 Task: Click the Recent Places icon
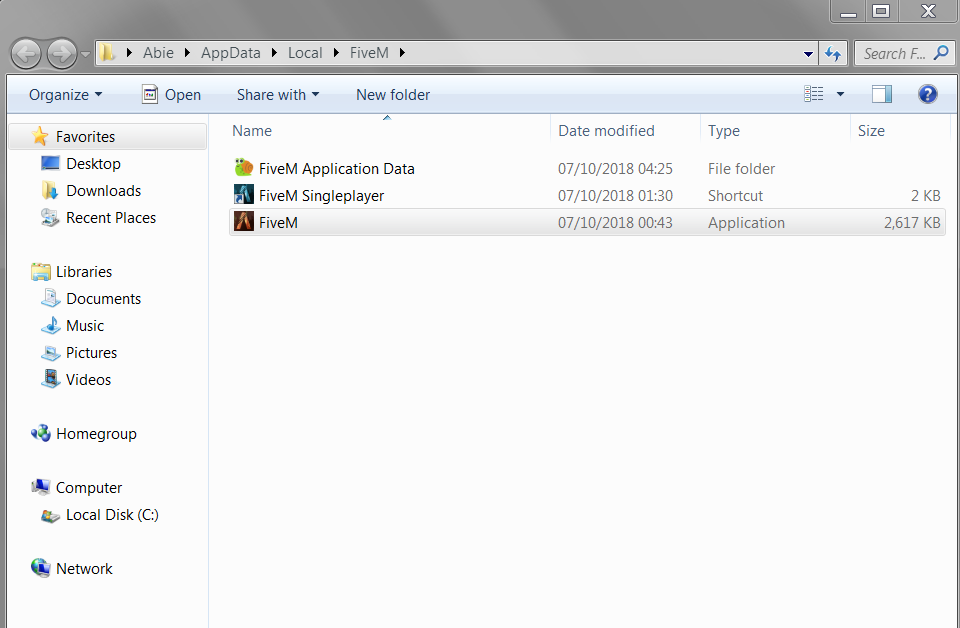point(50,217)
